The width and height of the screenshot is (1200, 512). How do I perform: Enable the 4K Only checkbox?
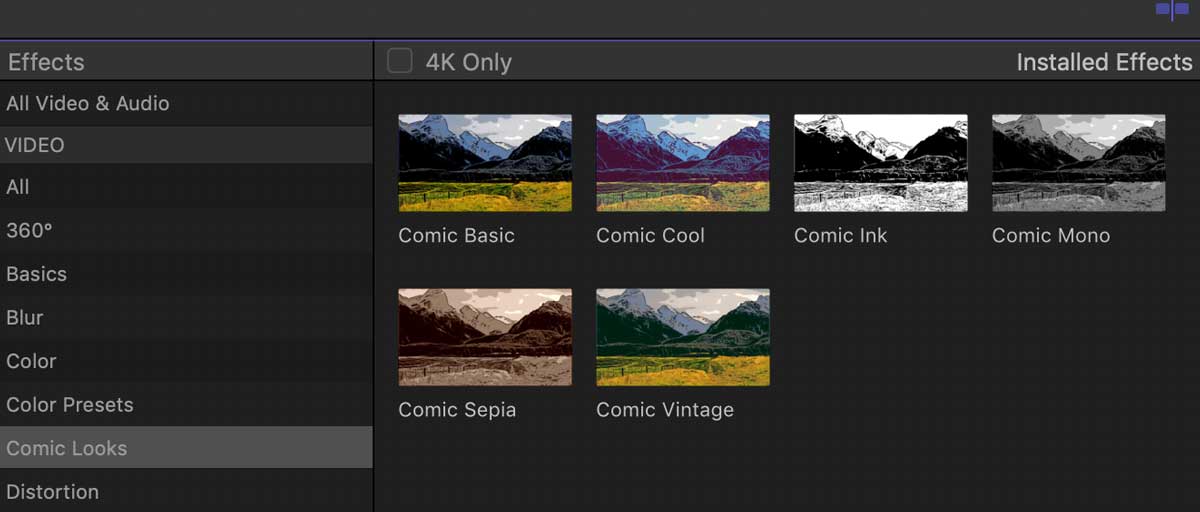coord(400,61)
